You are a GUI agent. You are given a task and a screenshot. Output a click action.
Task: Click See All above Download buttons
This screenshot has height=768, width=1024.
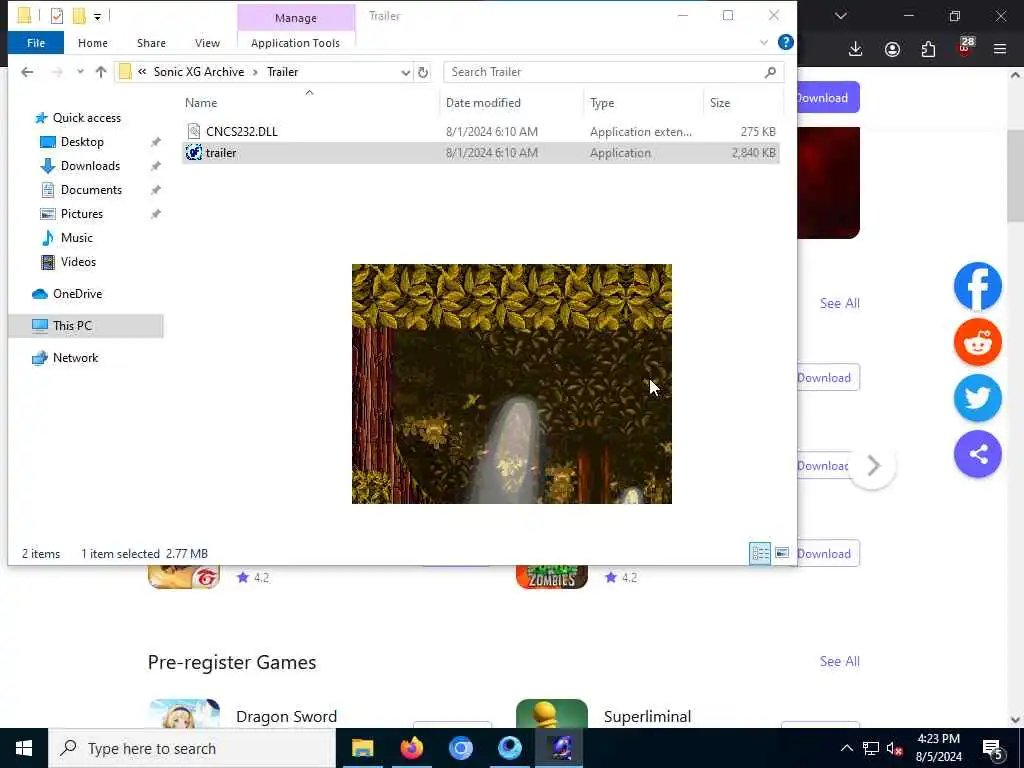click(x=839, y=303)
